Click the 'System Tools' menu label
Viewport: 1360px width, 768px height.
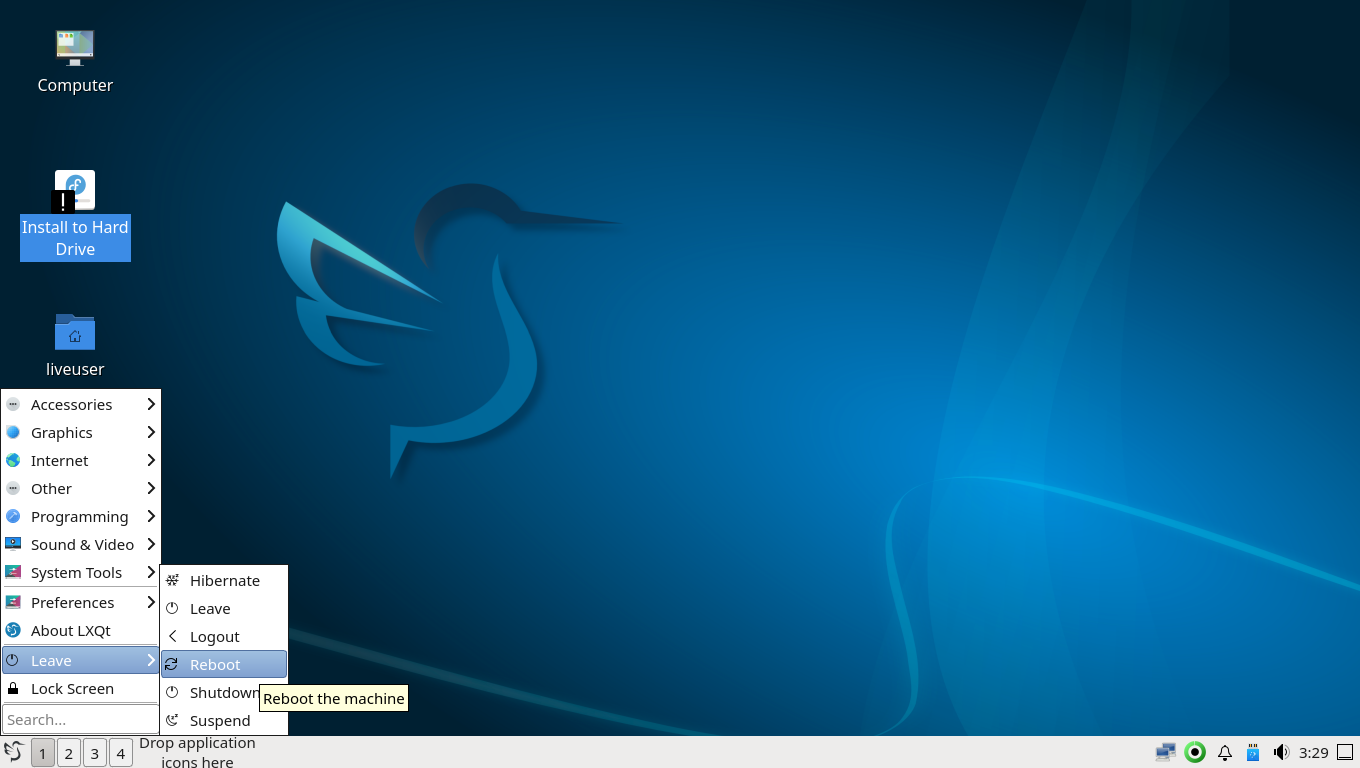[76, 573]
